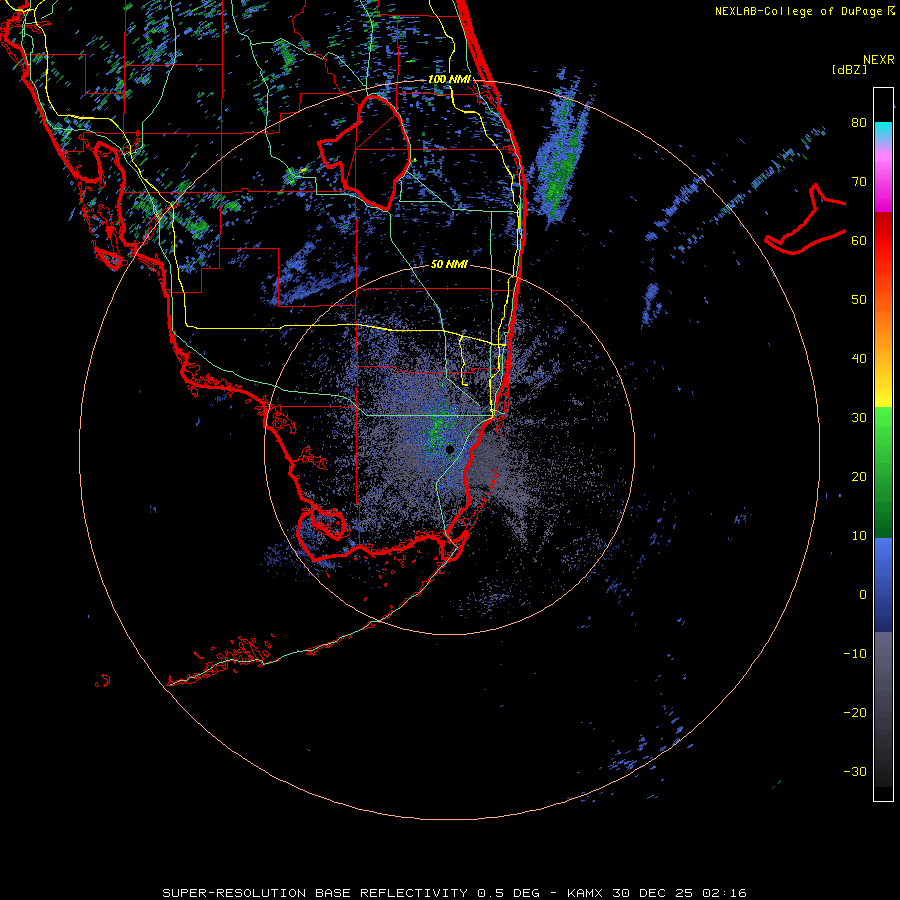Click the 50 NMI range ring label
Screen dimensions: 900x900
pos(449,265)
